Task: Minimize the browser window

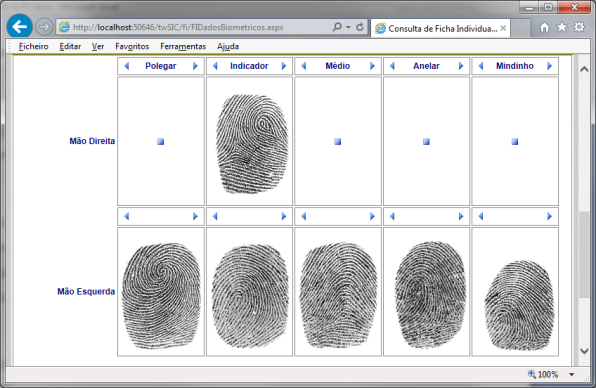Action: click(x=530, y=8)
